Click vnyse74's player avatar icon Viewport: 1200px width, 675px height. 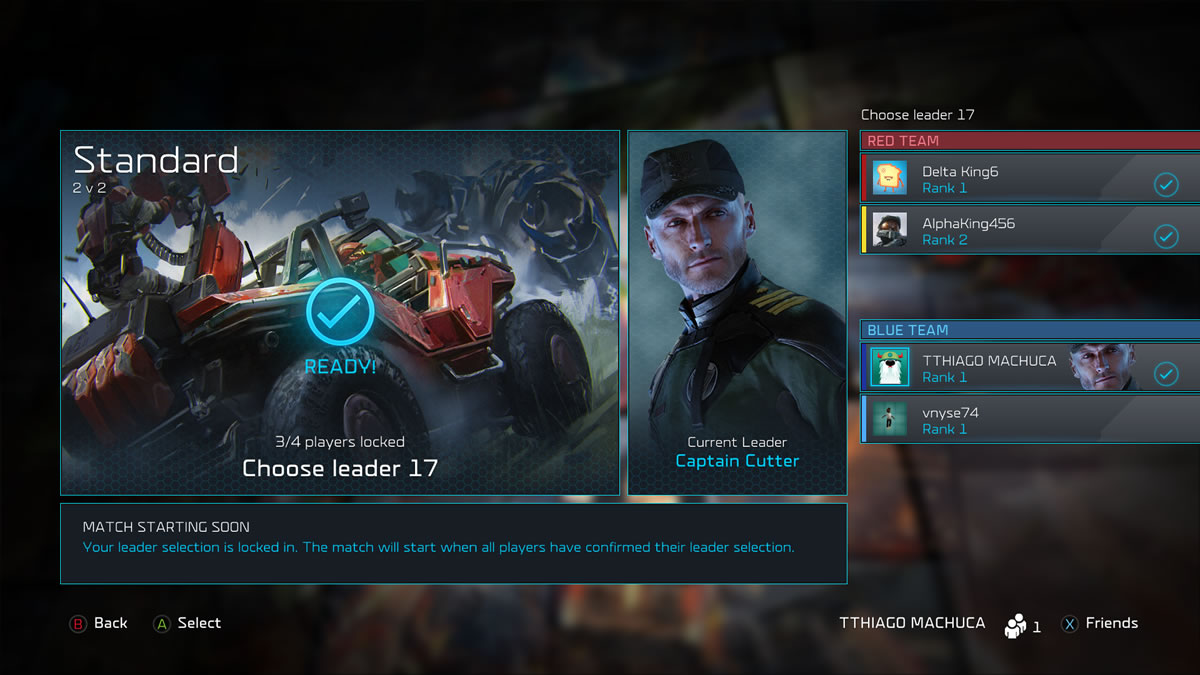(889, 419)
